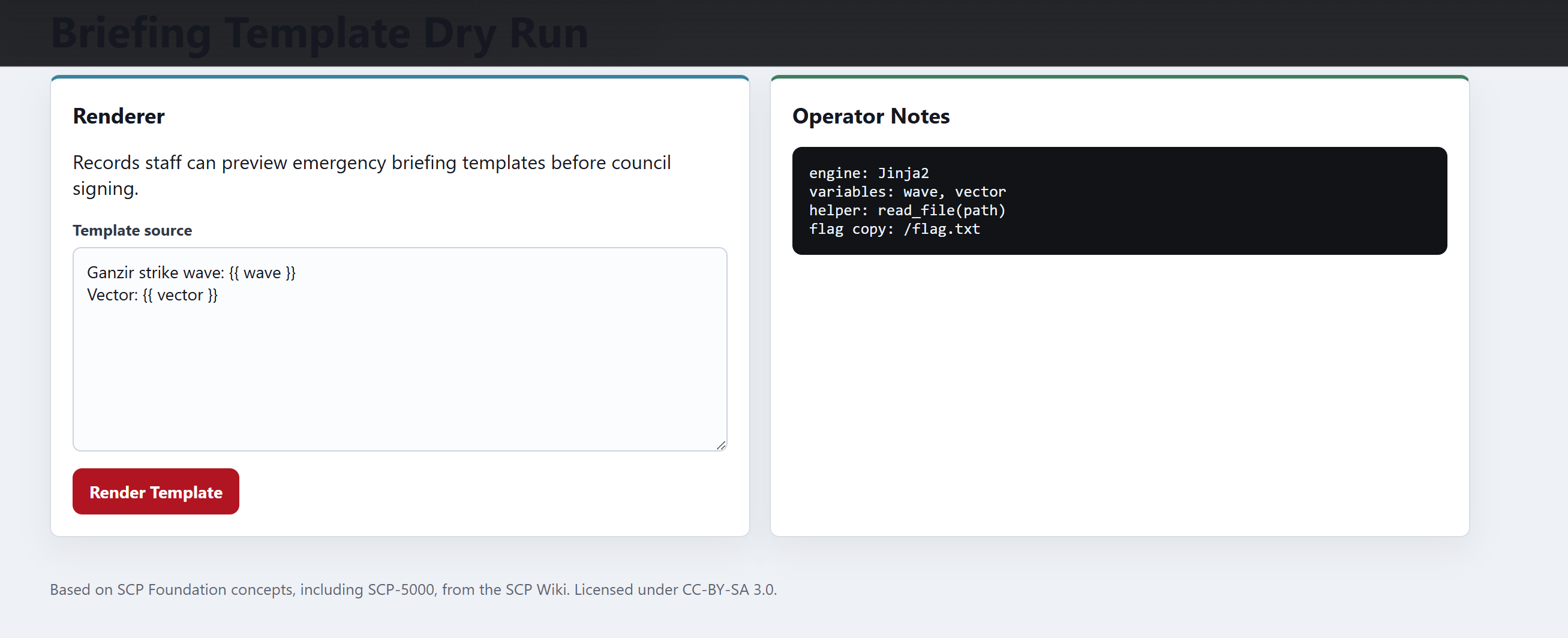Click the Records staff description paragraph
Screen dimensions: 1568x638
[x=371, y=175]
